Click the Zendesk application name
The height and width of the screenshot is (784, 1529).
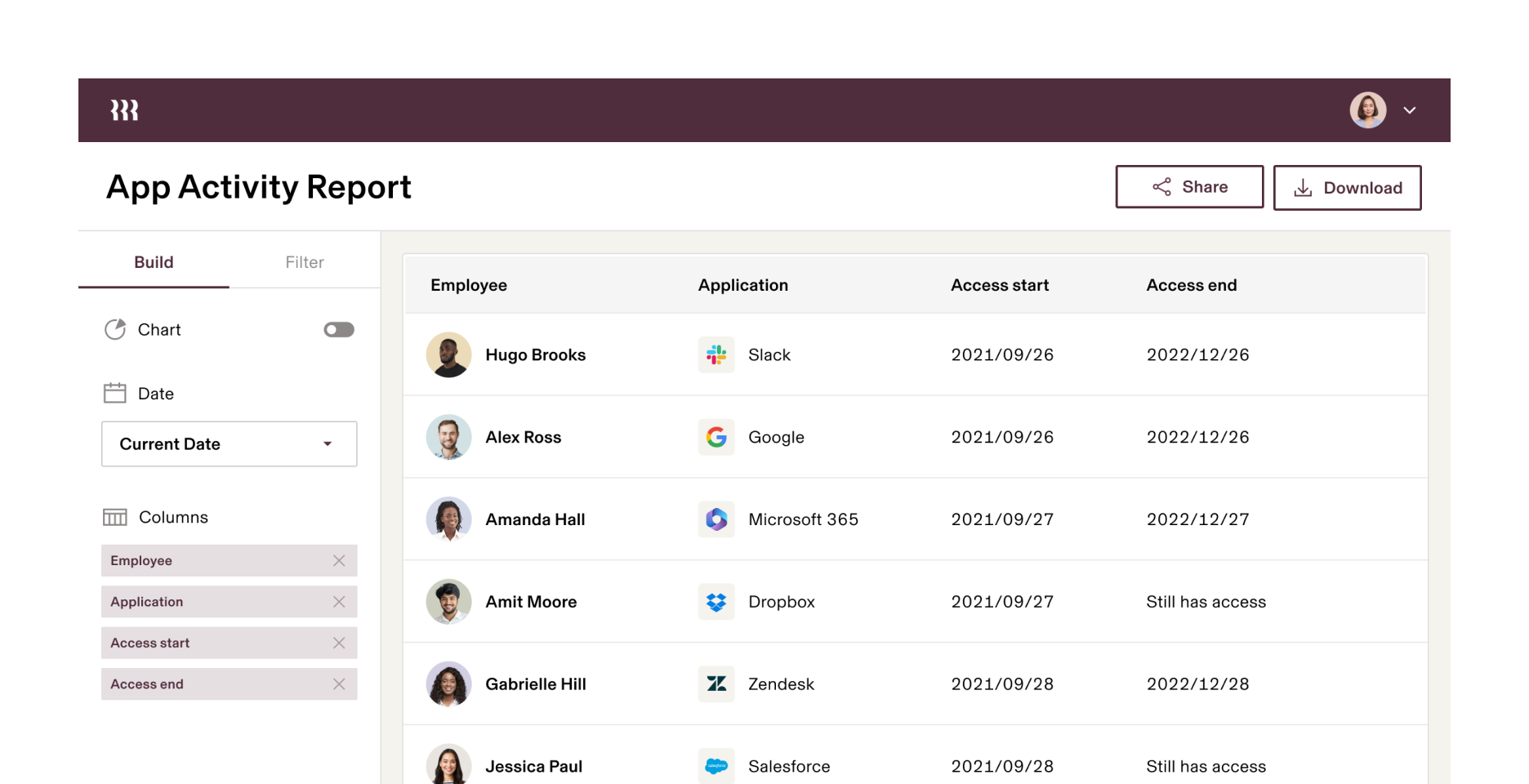pyautogui.click(x=782, y=684)
